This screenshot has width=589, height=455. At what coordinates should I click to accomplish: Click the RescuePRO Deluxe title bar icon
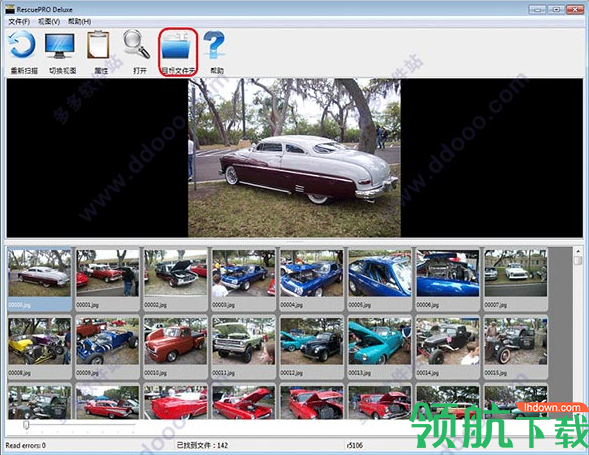pyautogui.click(x=10, y=9)
